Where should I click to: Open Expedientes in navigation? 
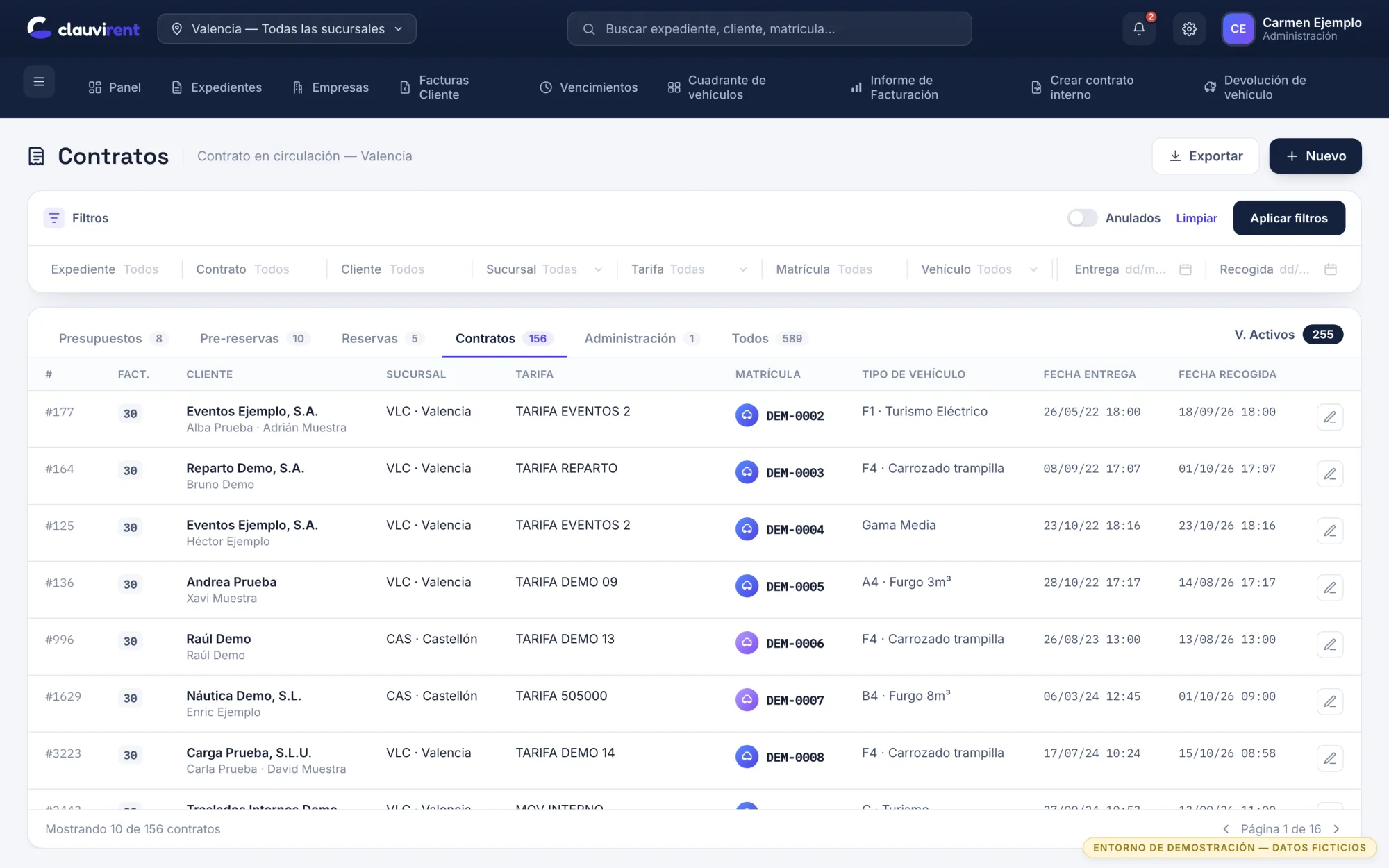point(217,87)
